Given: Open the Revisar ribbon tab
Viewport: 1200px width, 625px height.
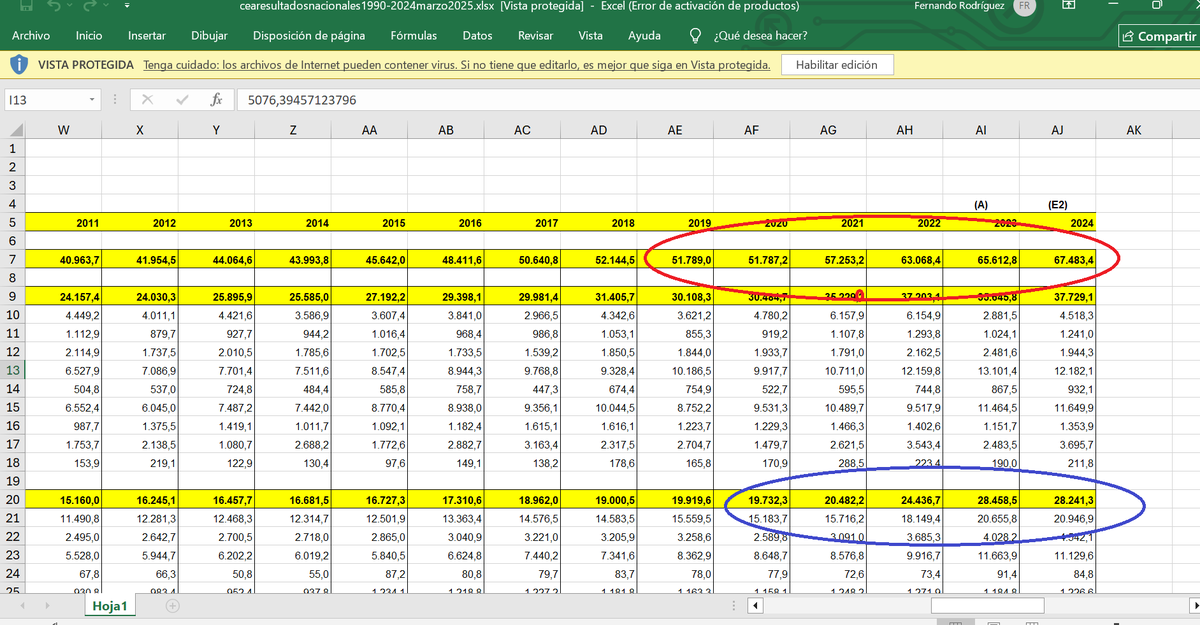Looking at the screenshot, I should pyautogui.click(x=535, y=36).
